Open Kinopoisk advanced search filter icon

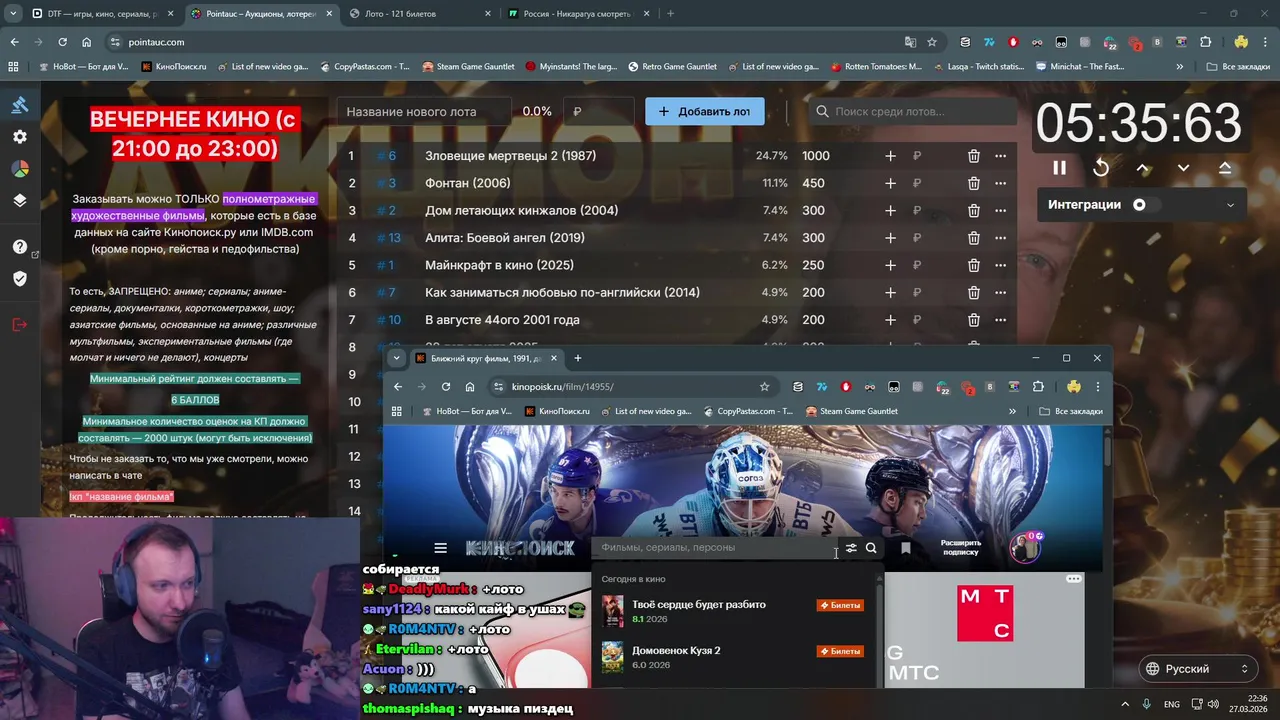coord(851,548)
